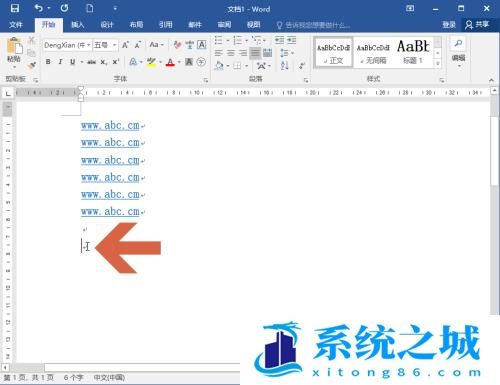The height and width of the screenshot is (385, 500).
Task: Toggle strikethrough abc formatting
Action: 91,62
